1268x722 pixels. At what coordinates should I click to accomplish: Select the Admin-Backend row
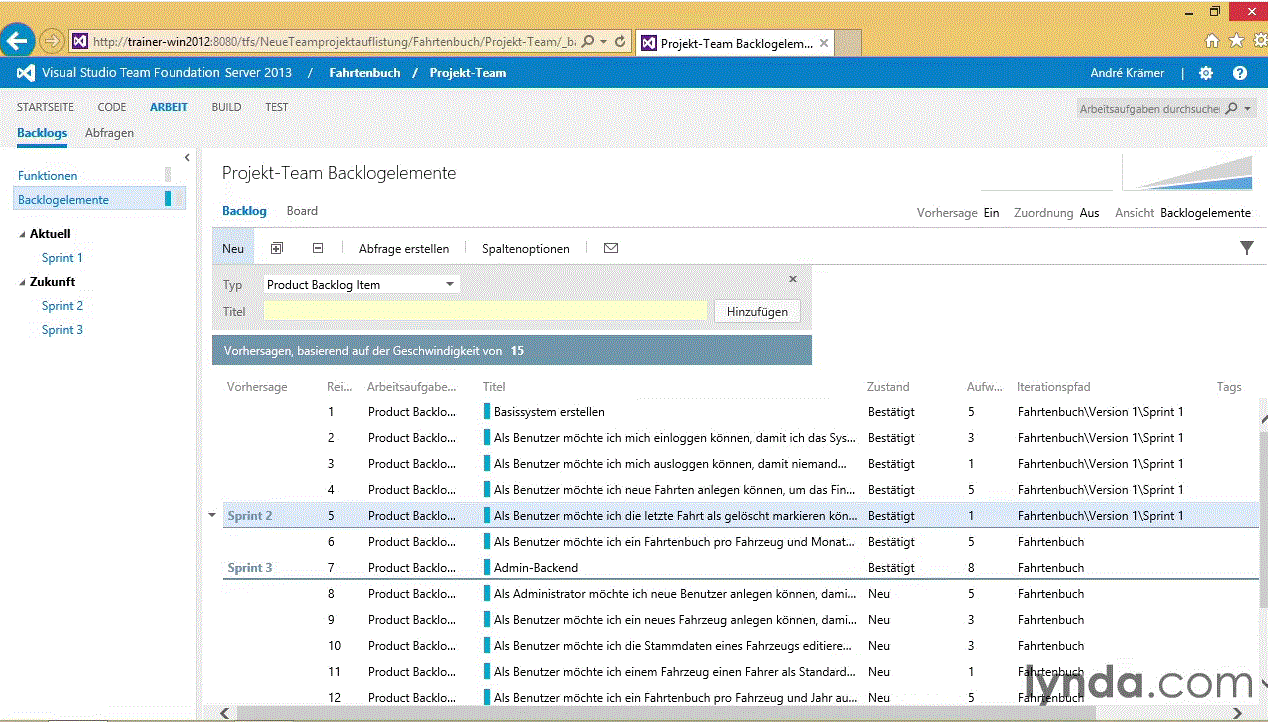pos(738,567)
